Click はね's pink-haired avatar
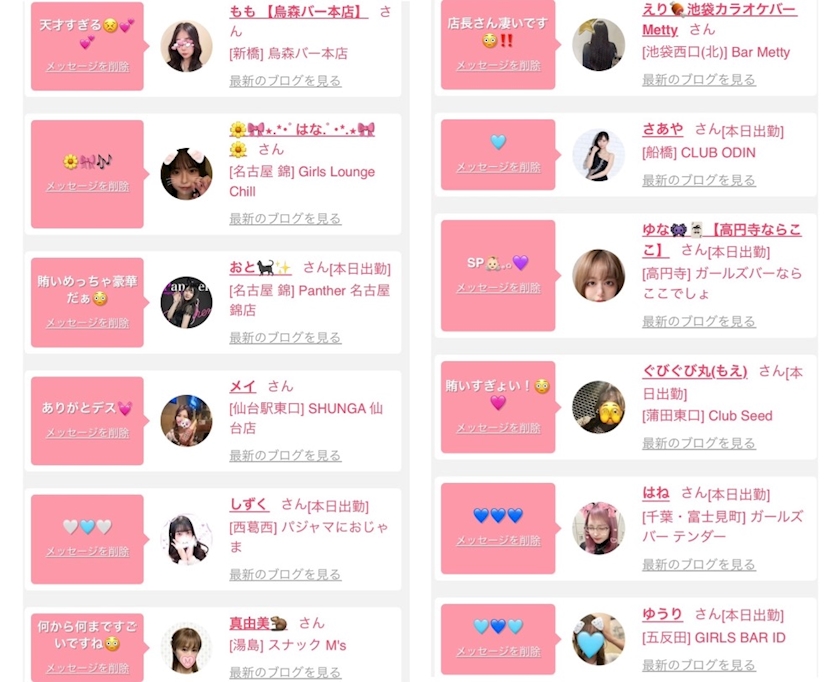This screenshot has height=682, width=840. tap(598, 528)
